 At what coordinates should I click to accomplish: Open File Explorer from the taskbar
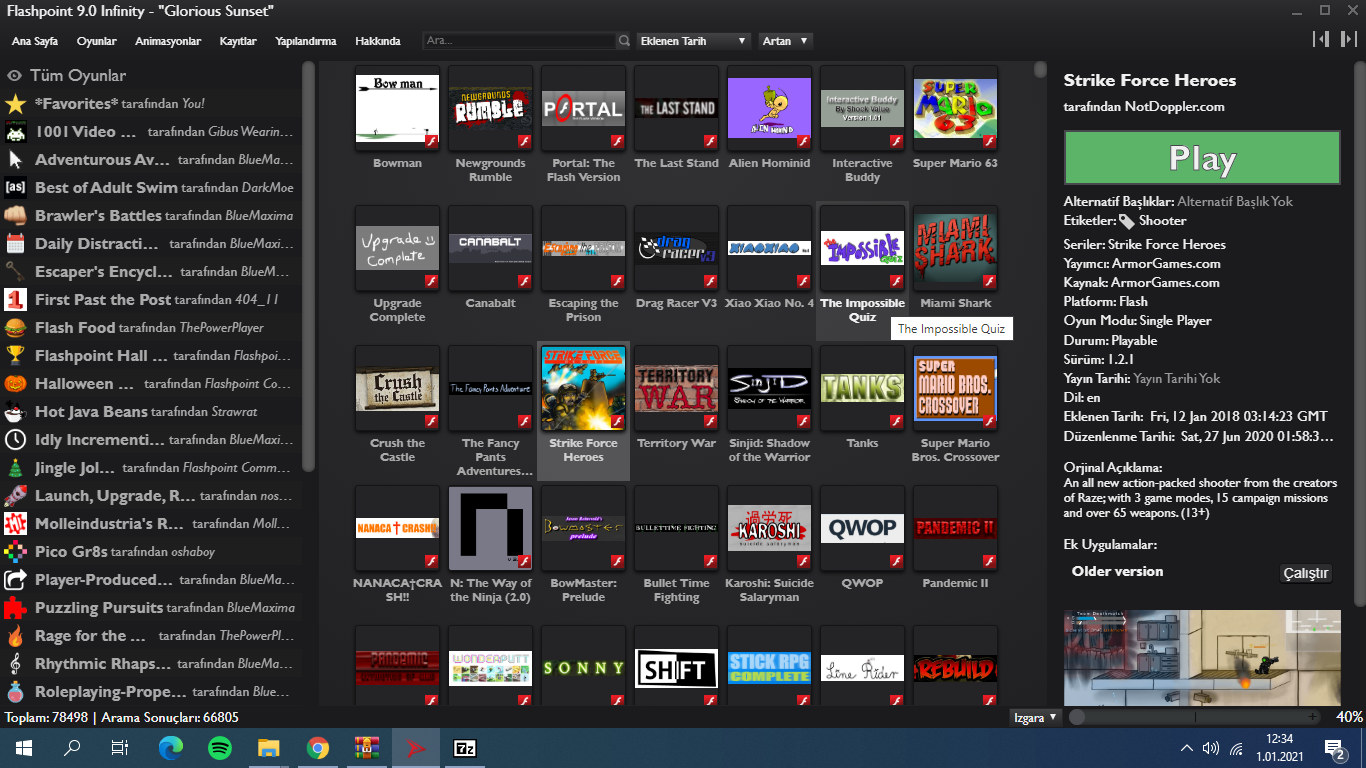point(269,747)
